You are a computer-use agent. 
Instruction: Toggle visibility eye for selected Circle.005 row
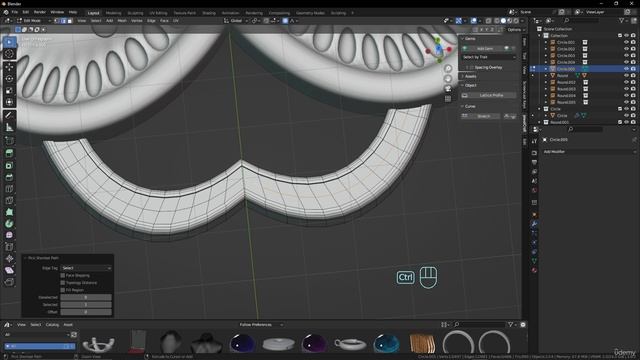point(626,69)
